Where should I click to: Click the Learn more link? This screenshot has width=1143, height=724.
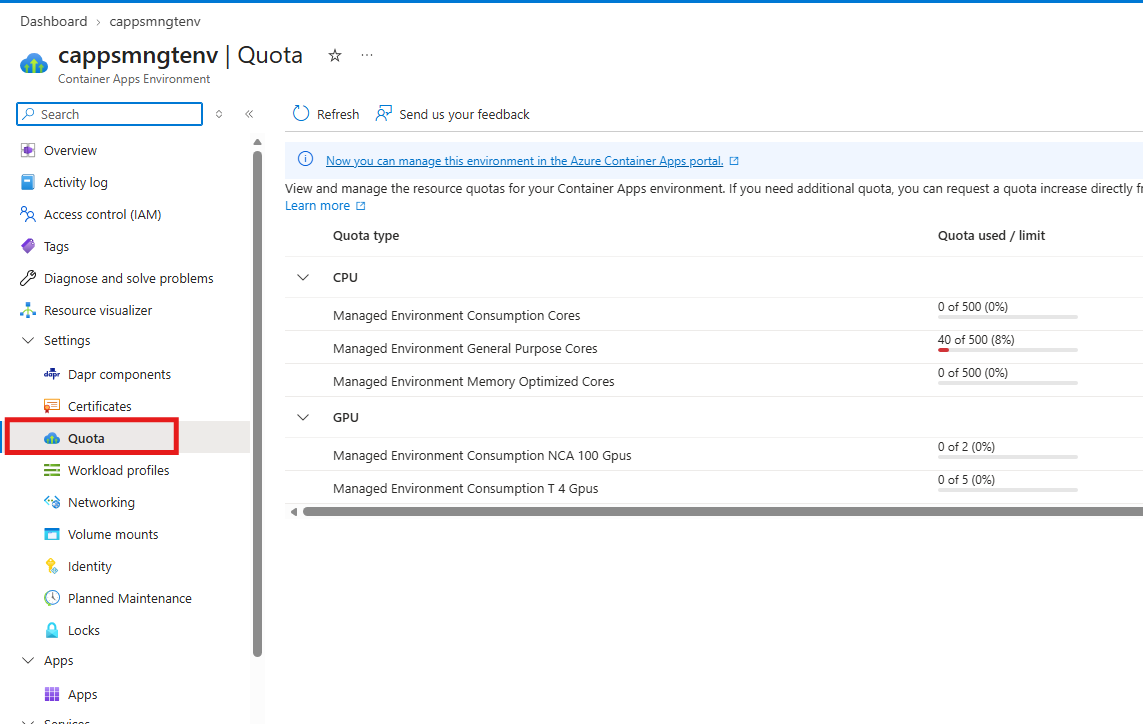click(x=317, y=206)
